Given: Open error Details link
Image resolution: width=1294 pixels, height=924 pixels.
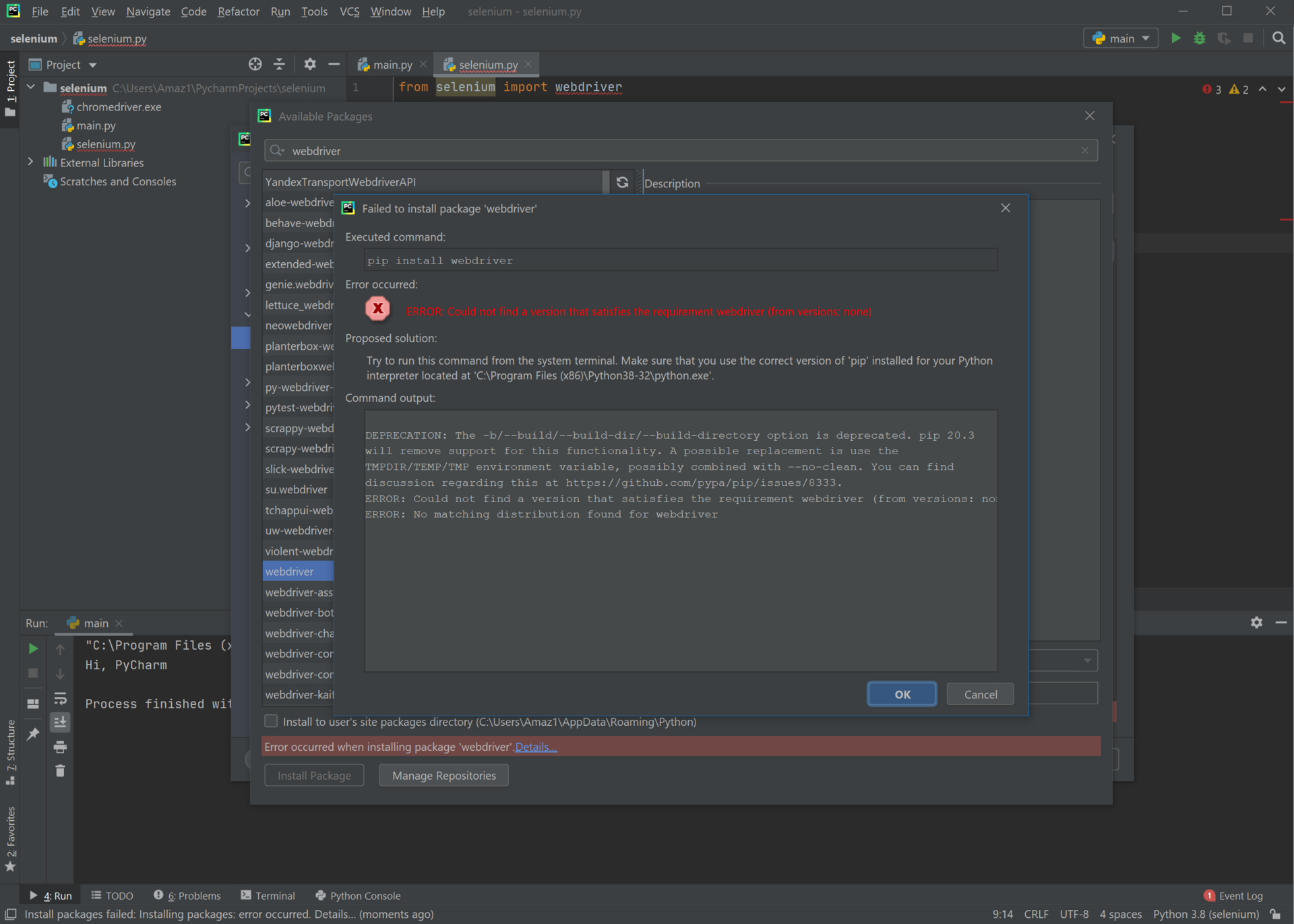Looking at the screenshot, I should click(536, 747).
